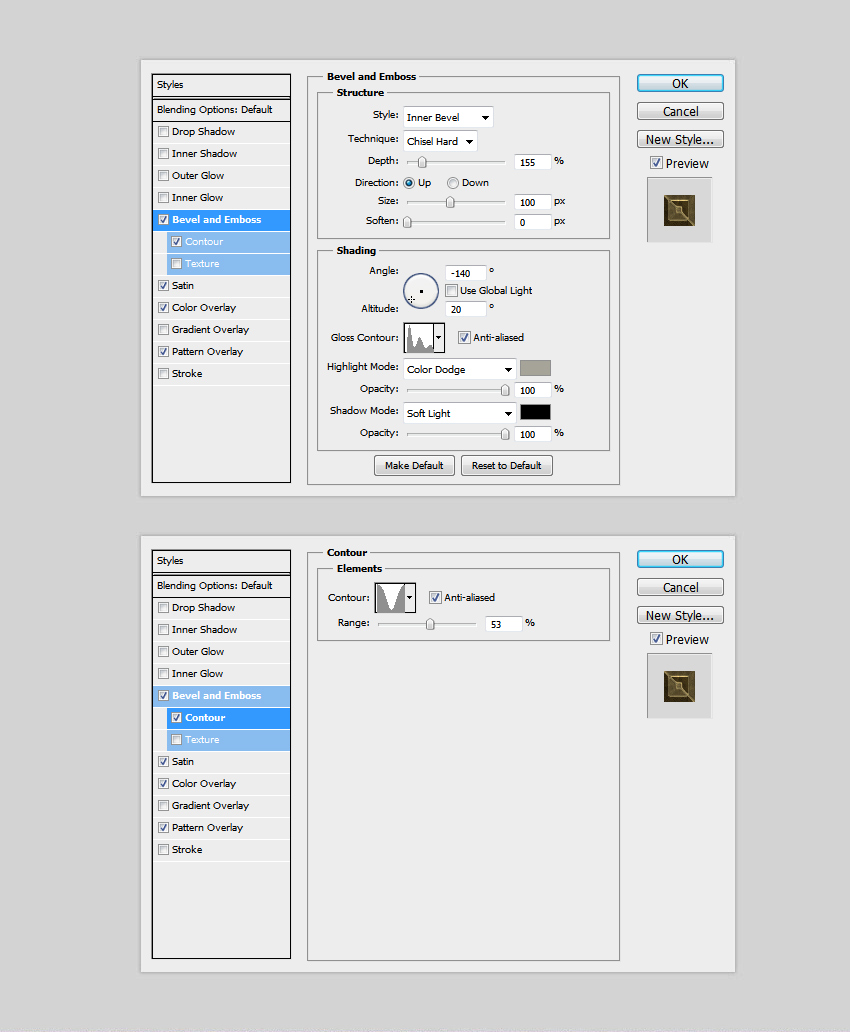Toggle Outer Glow checkbox in upper dialog
Image resolution: width=850 pixels, height=1032 pixels.
tap(163, 176)
